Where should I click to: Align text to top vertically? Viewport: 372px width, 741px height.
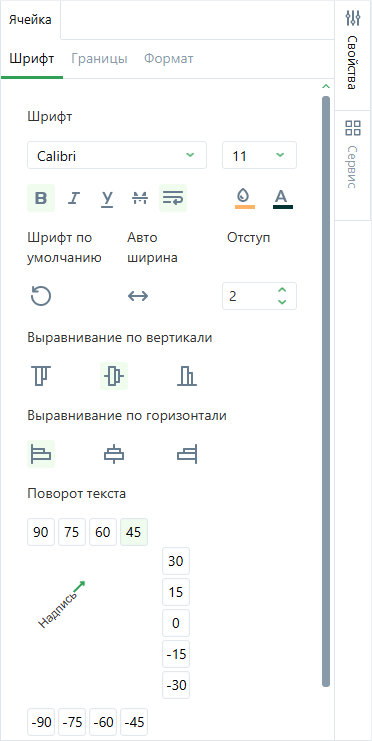41,376
